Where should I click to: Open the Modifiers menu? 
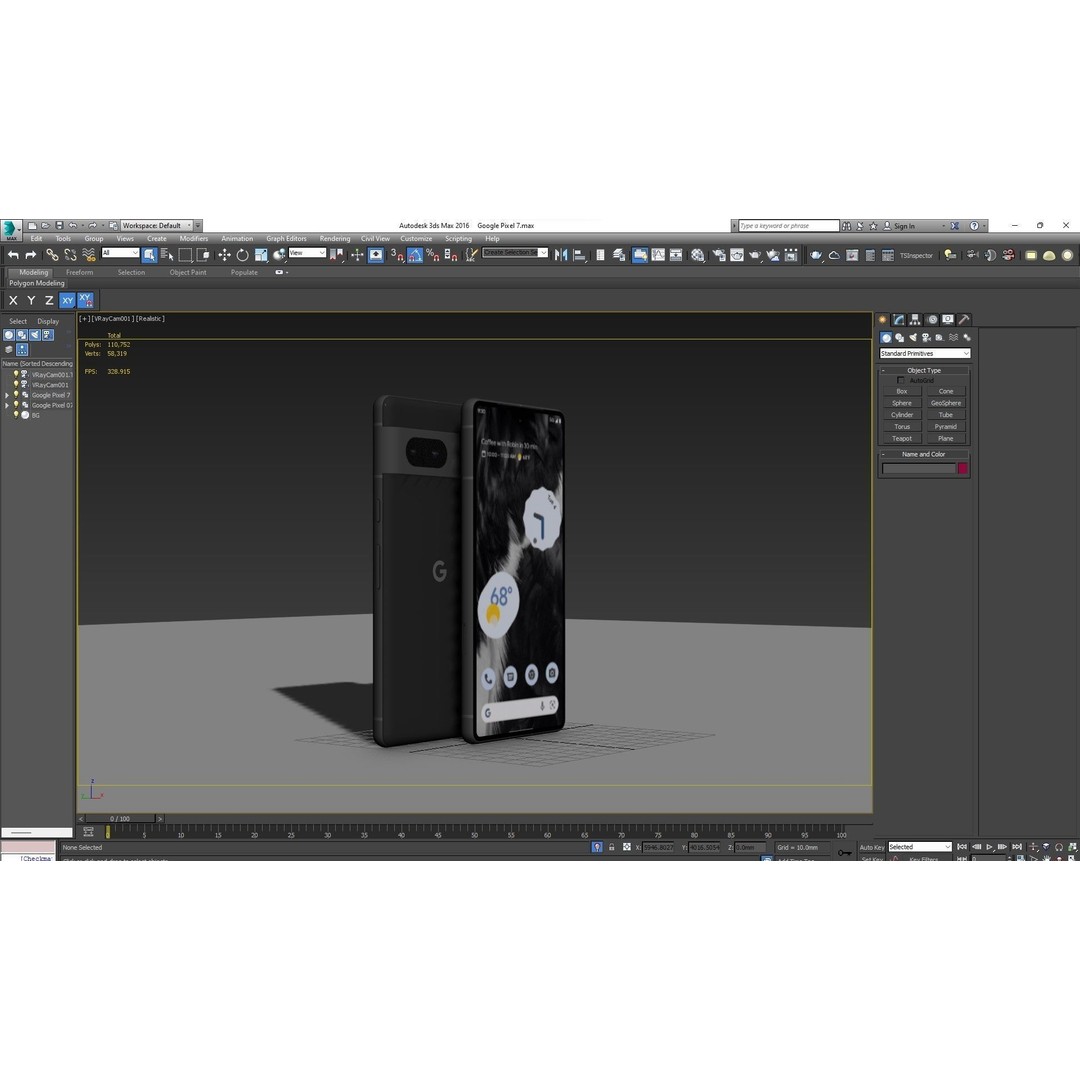[x=194, y=238]
